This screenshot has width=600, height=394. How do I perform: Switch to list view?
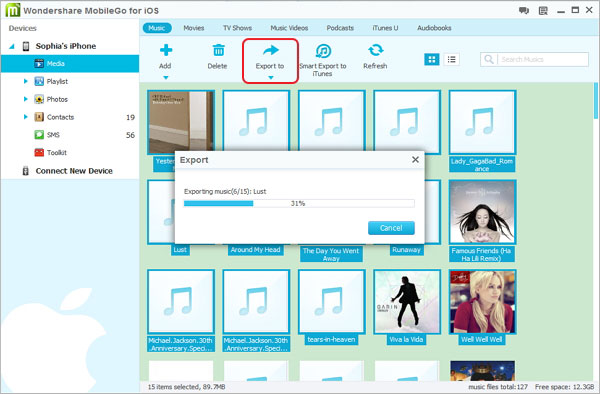point(452,59)
